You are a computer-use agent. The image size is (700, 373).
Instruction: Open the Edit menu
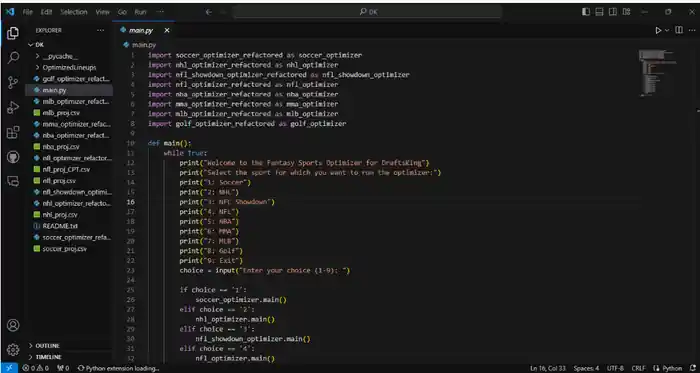(x=46, y=12)
